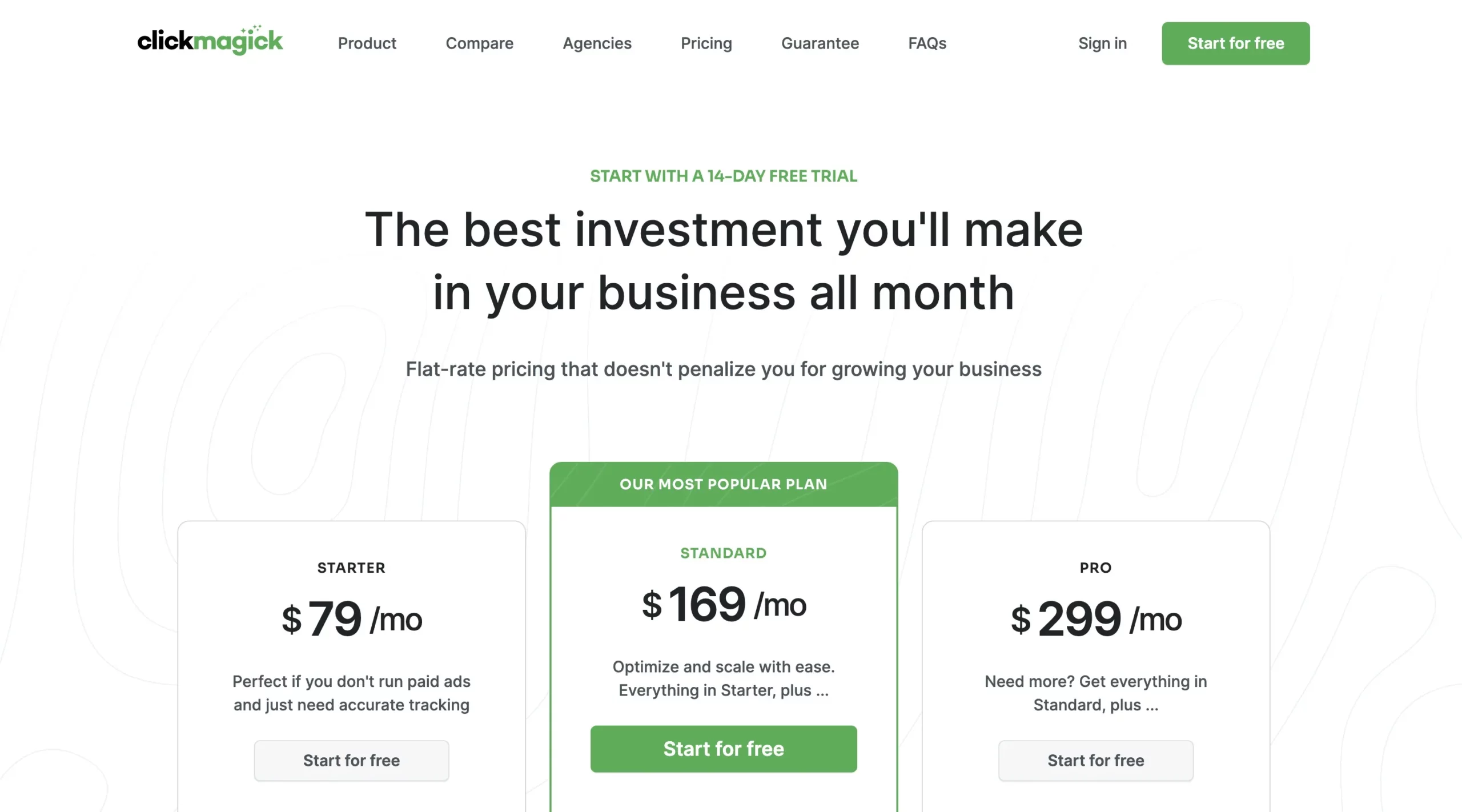Go to the Compare nav link
This screenshot has height=812, width=1462.
[479, 43]
